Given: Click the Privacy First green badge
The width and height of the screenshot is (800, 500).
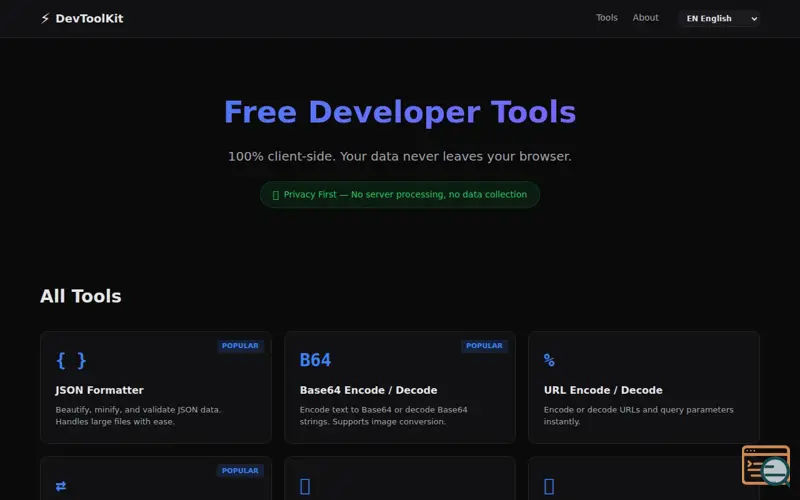Looking at the screenshot, I should (400, 194).
